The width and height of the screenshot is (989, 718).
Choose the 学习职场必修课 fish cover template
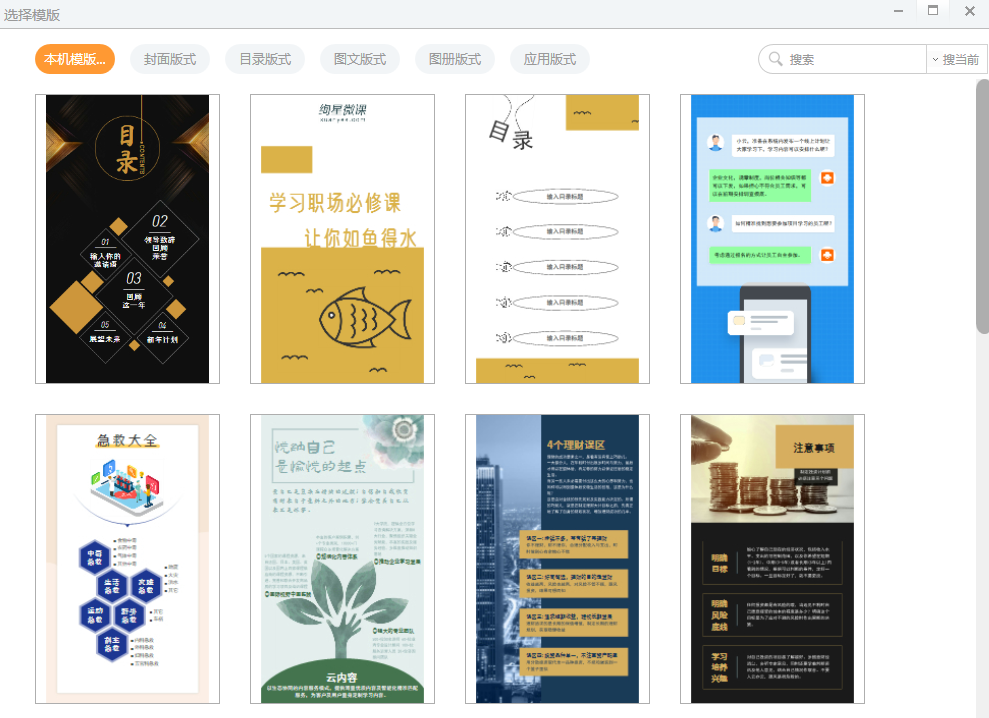342,239
